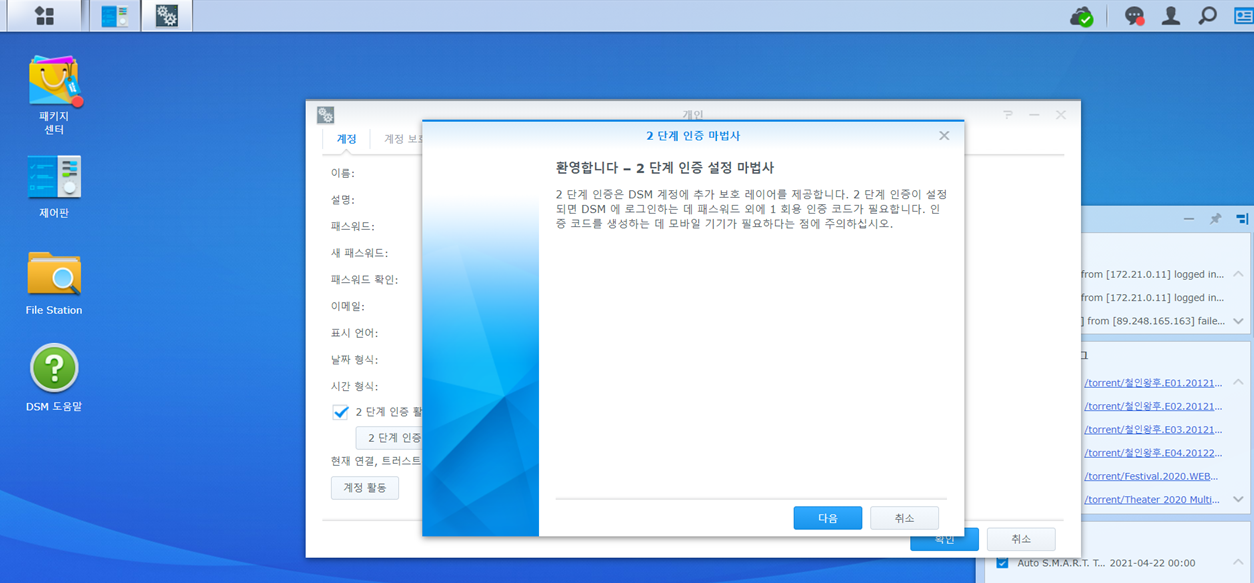Click the 2021-04-22 00:00 schedule time

click(x=1152, y=563)
